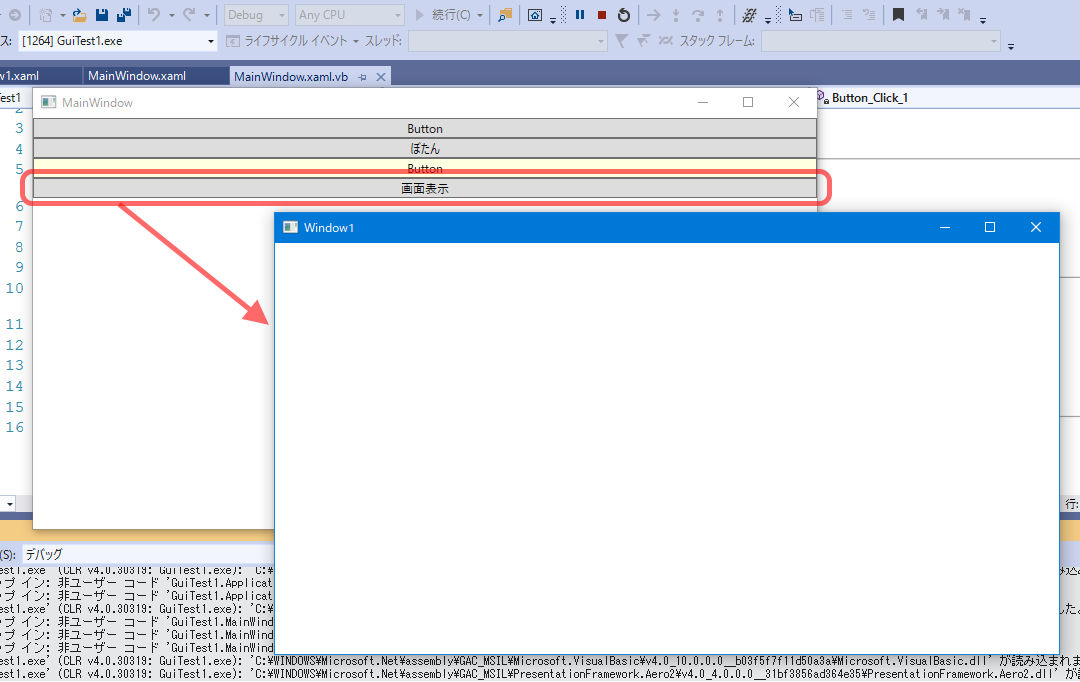Select the display-in-app selection pointer icon
Image resolution: width=1080 pixels, height=682 pixels.
(796, 14)
